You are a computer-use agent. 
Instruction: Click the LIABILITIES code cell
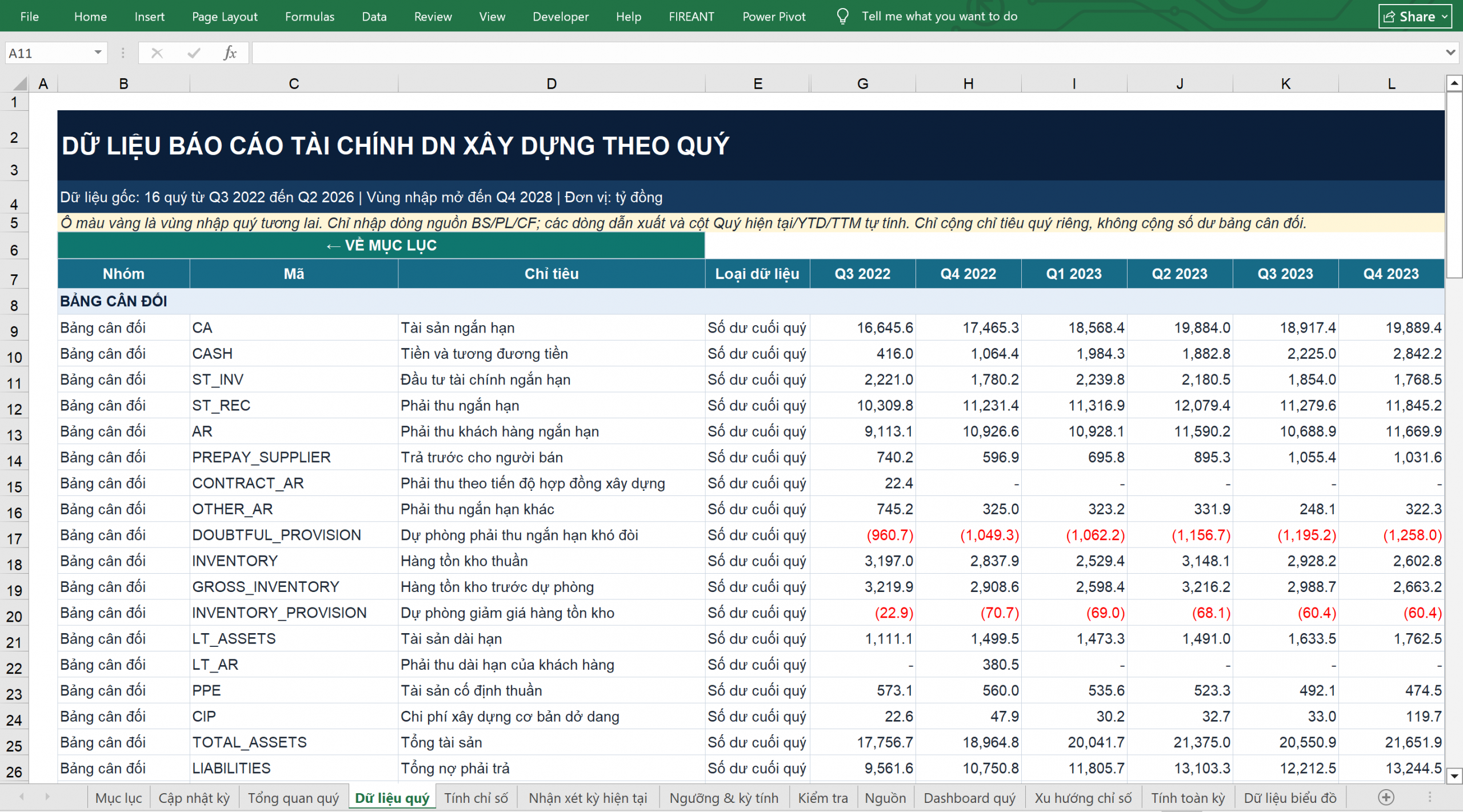[x=294, y=768]
